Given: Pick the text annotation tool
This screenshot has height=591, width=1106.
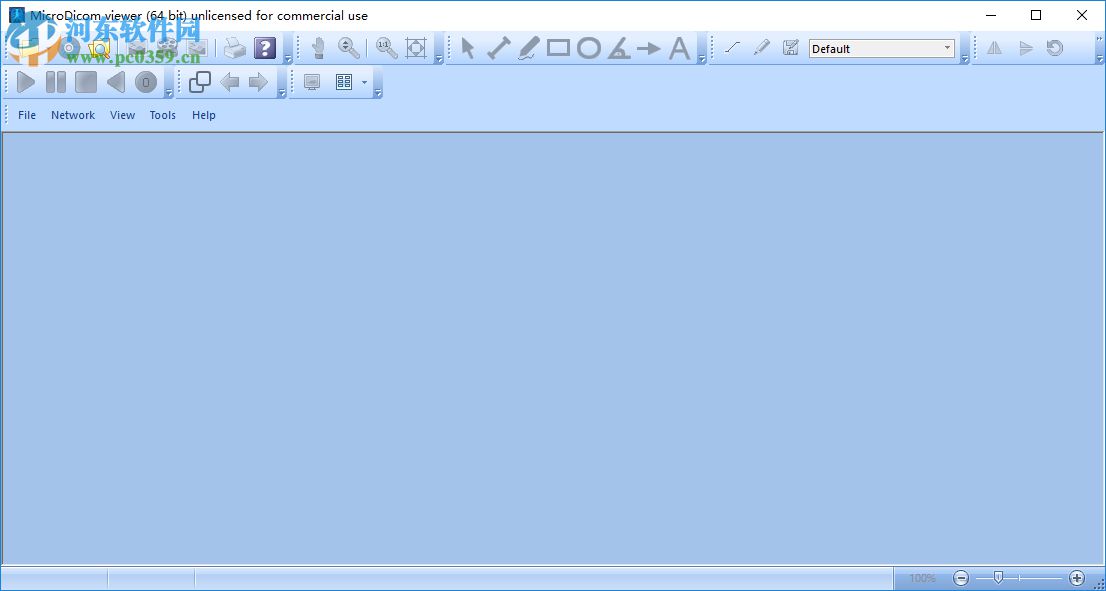Looking at the screenshot, I should coord(680,47).
